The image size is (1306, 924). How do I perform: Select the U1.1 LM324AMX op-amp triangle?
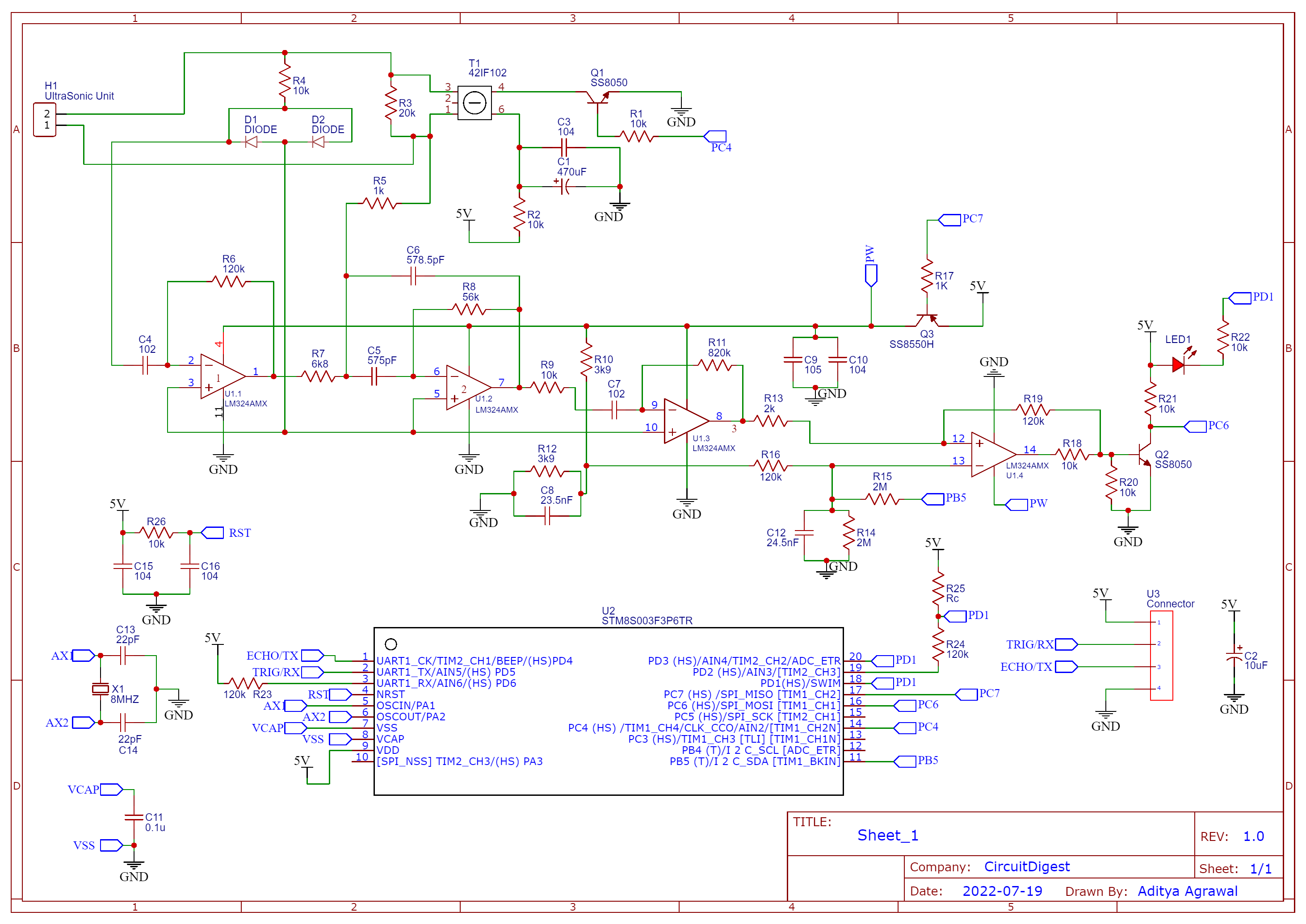[x=223, y=376]
